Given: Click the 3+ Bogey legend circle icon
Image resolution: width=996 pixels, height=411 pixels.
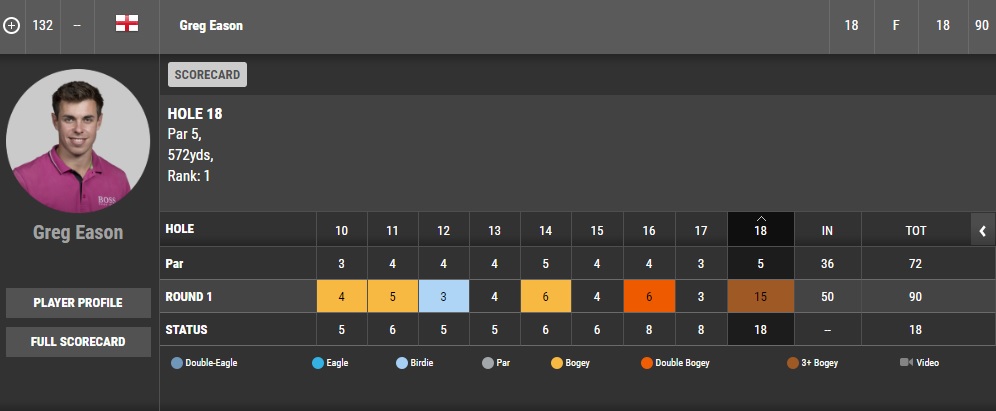Looking at the screenshot, I should pyautogui.click(x=793, y=363).
